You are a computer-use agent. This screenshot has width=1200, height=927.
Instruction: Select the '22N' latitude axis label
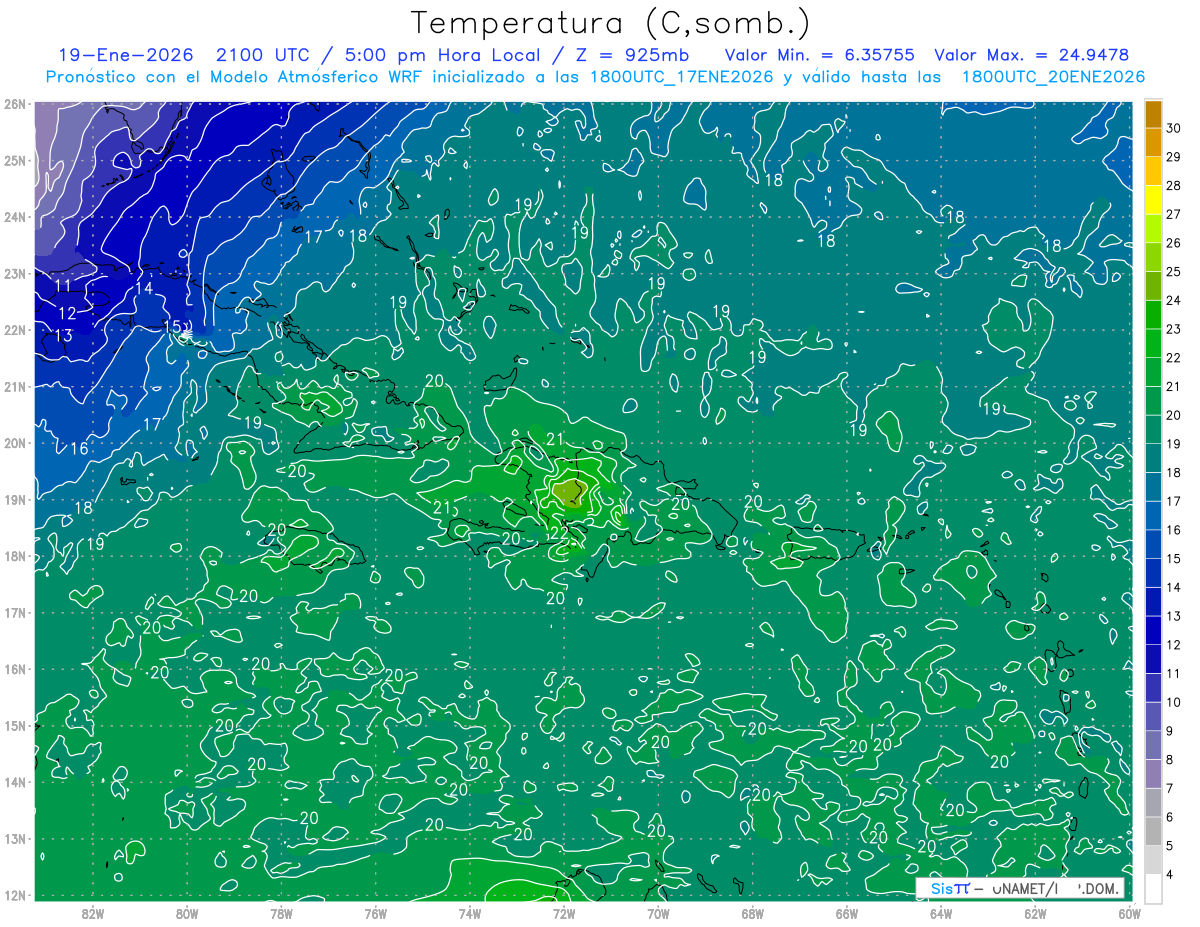[14, 330]
